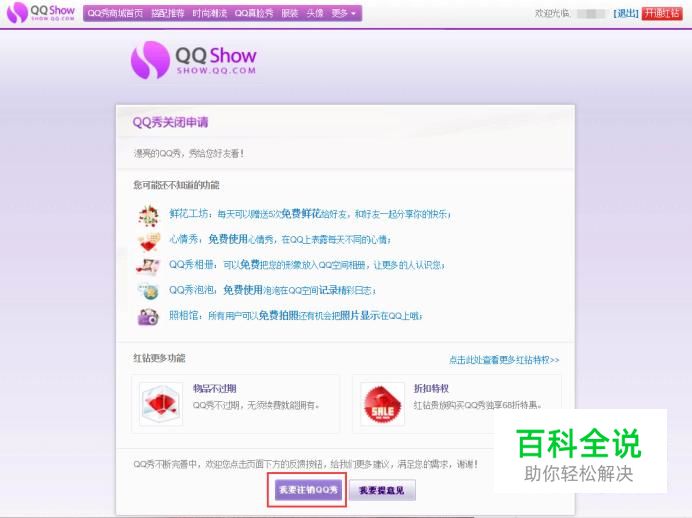This screenshot has width=692, height=518.
Task: Open the 服装 nav item
Action: click(290, 13)
